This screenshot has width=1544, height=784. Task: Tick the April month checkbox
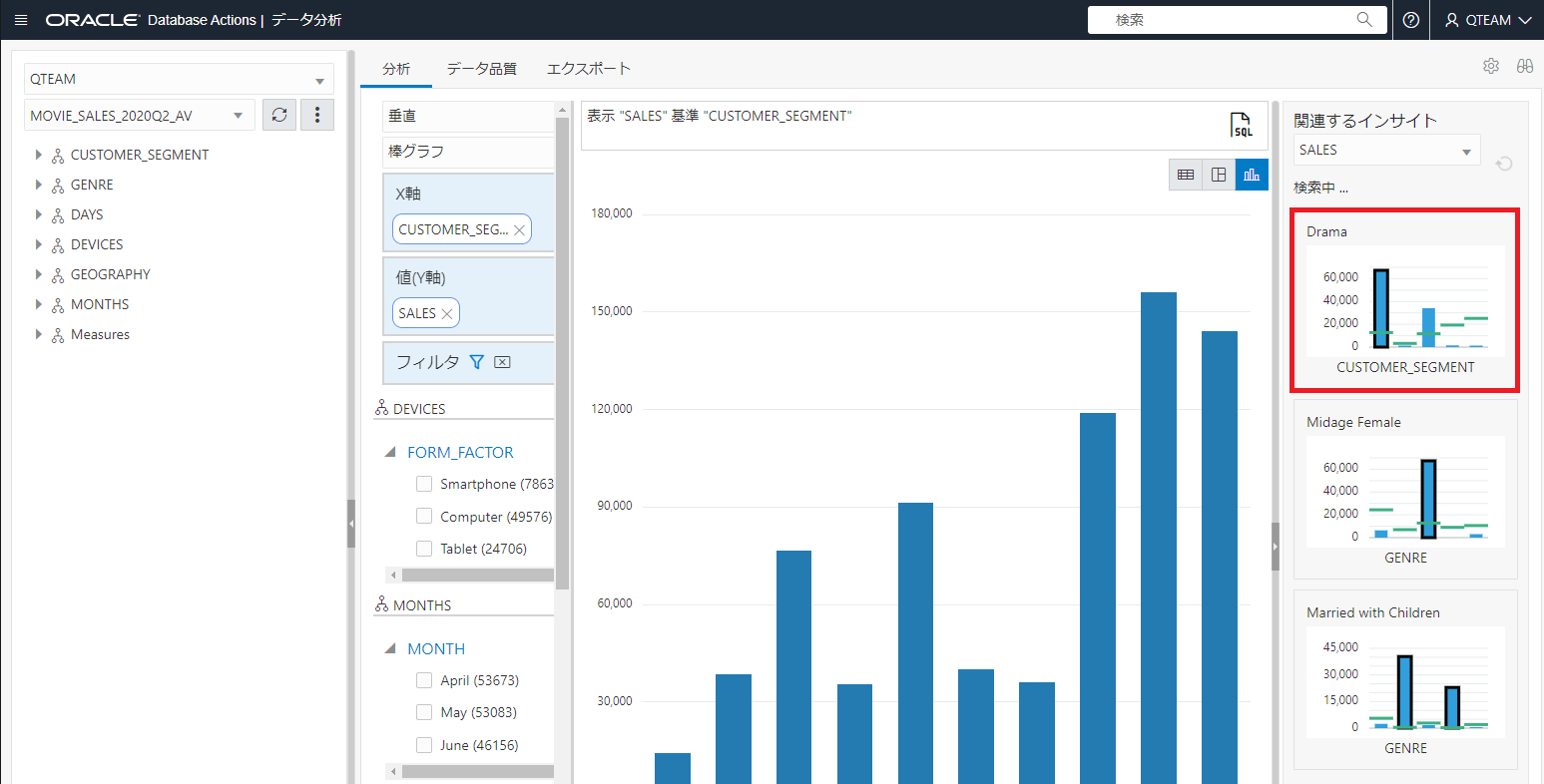tap(424, 680)
